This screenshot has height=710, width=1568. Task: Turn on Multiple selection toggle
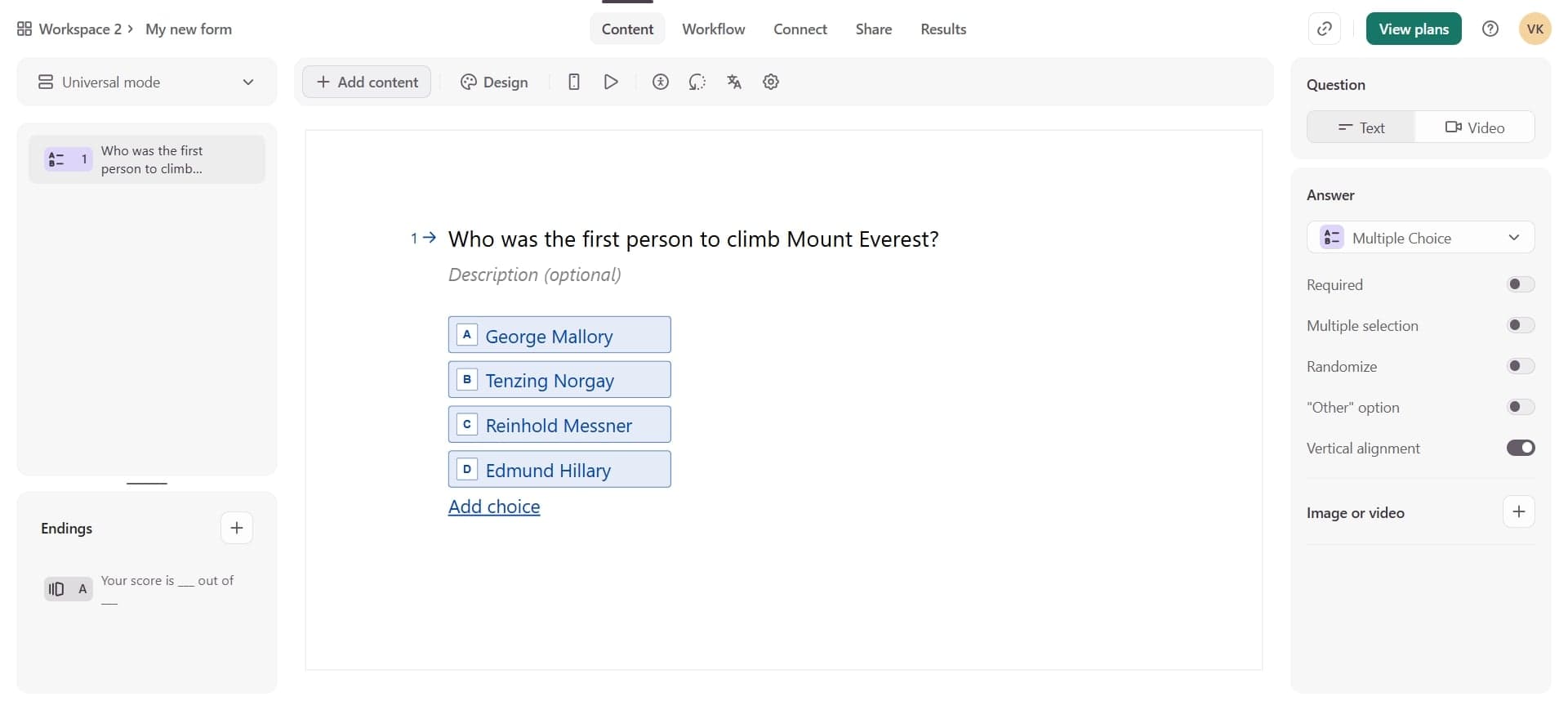click(1520, 325)
